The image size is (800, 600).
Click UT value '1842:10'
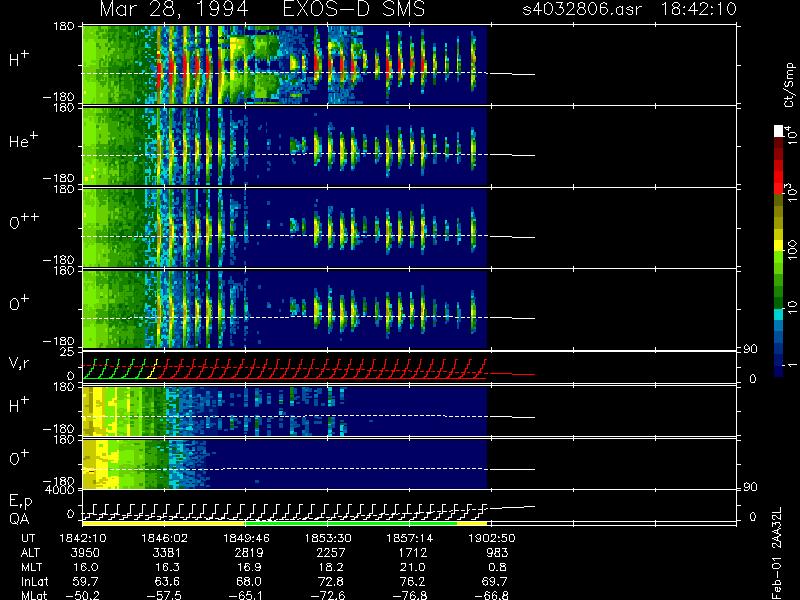(83, 538)
